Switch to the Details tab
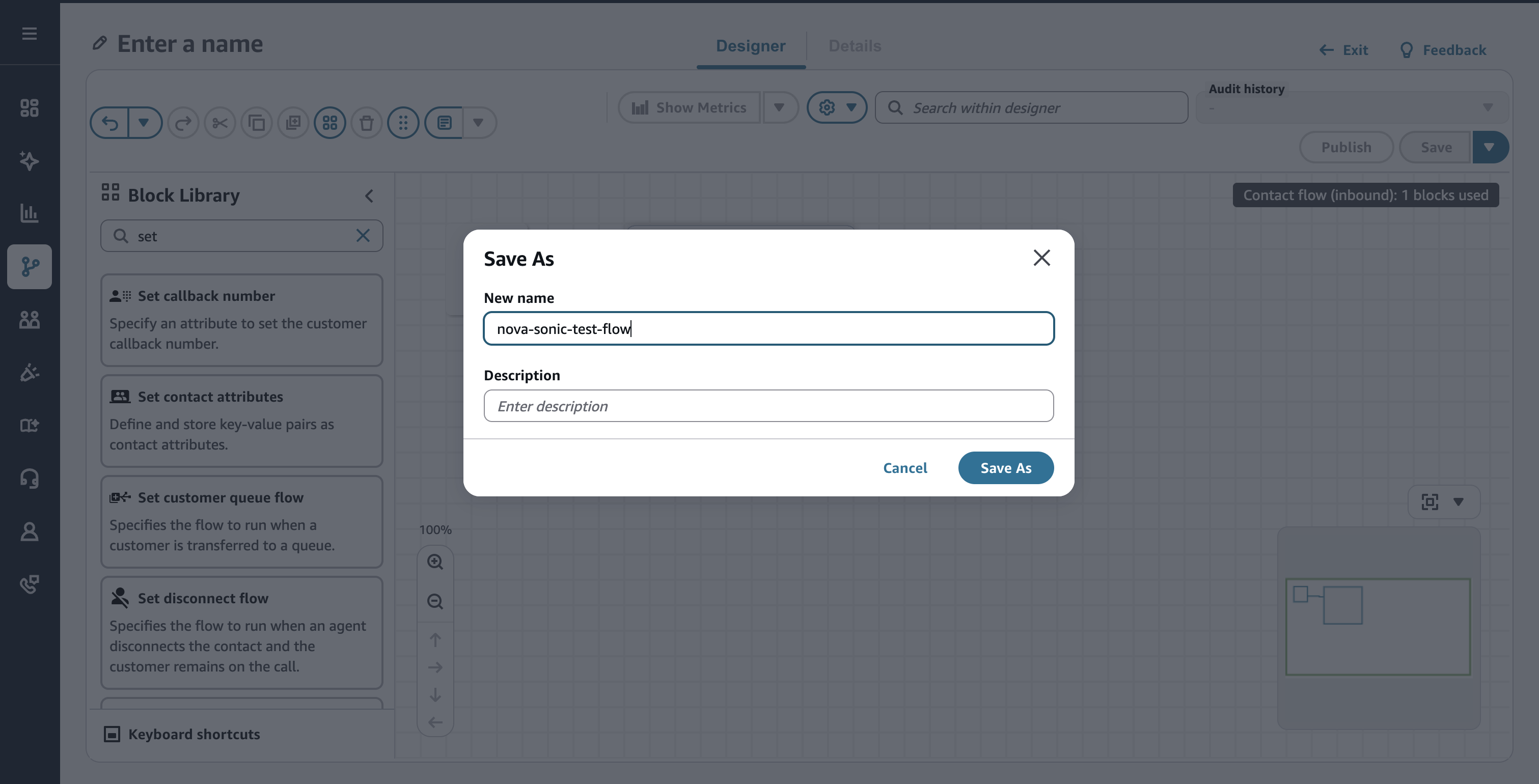Screen dimensions: 1539x784 click(x=855, y=46)
